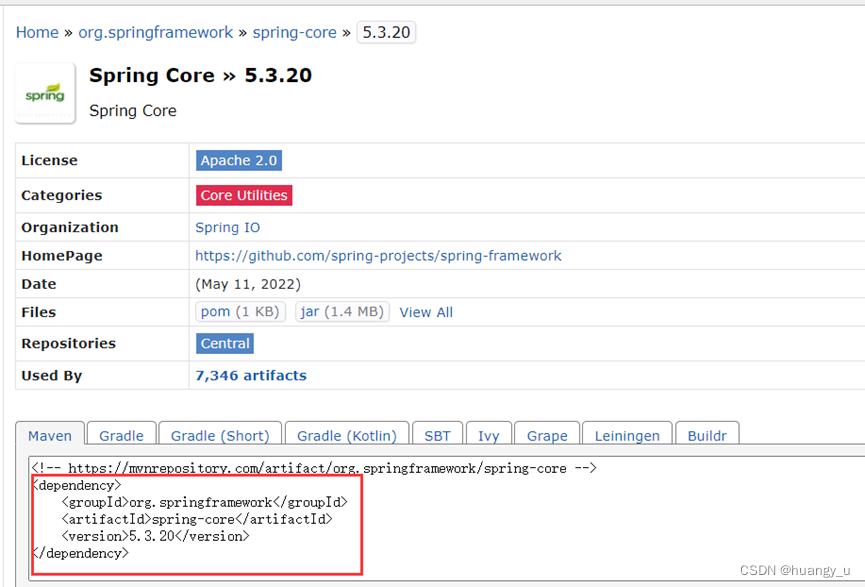
Task: Click the artifactId spring-core line in snippet
Action: pyautogui.click(x=197, y=519)
